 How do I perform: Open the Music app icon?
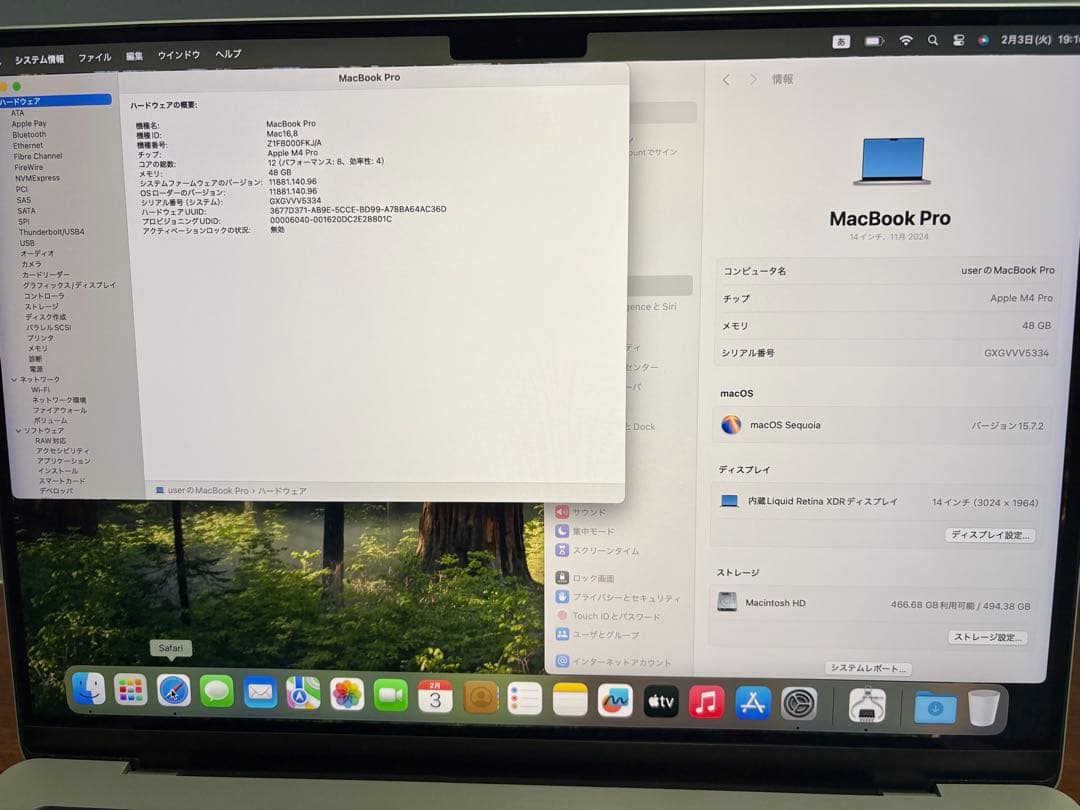[706, 703]
